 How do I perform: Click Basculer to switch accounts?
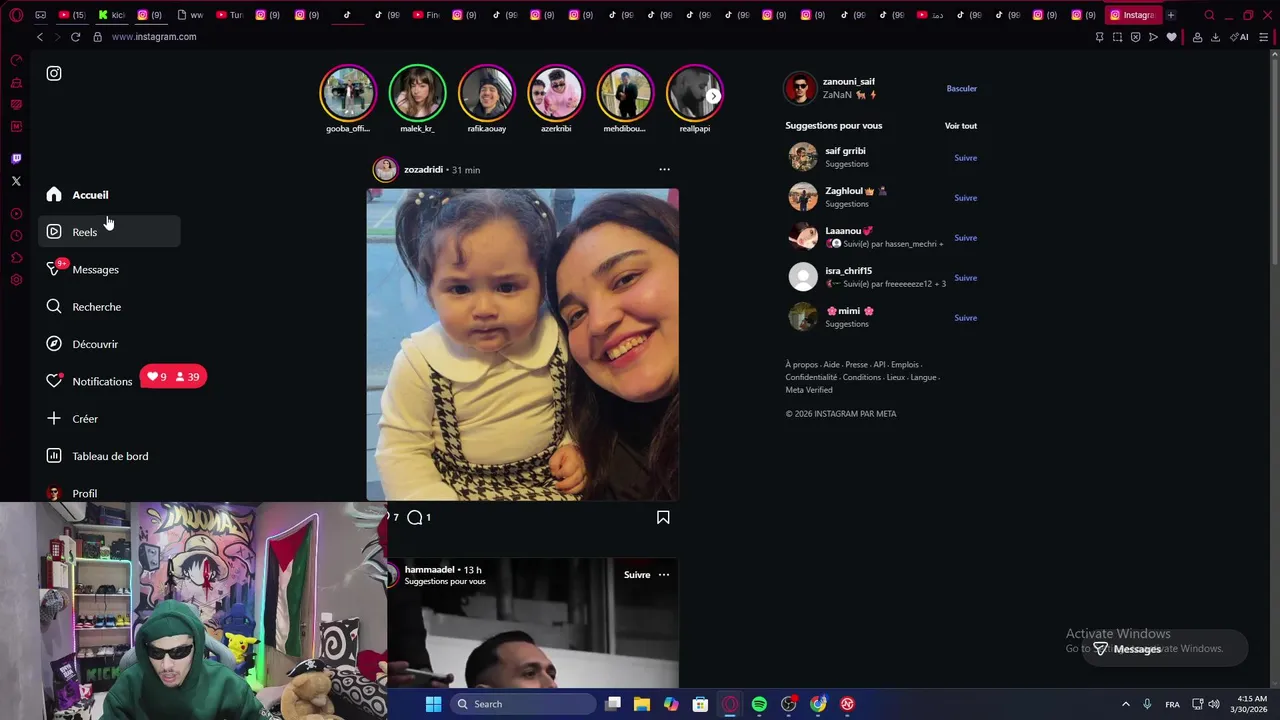point(962,89)
